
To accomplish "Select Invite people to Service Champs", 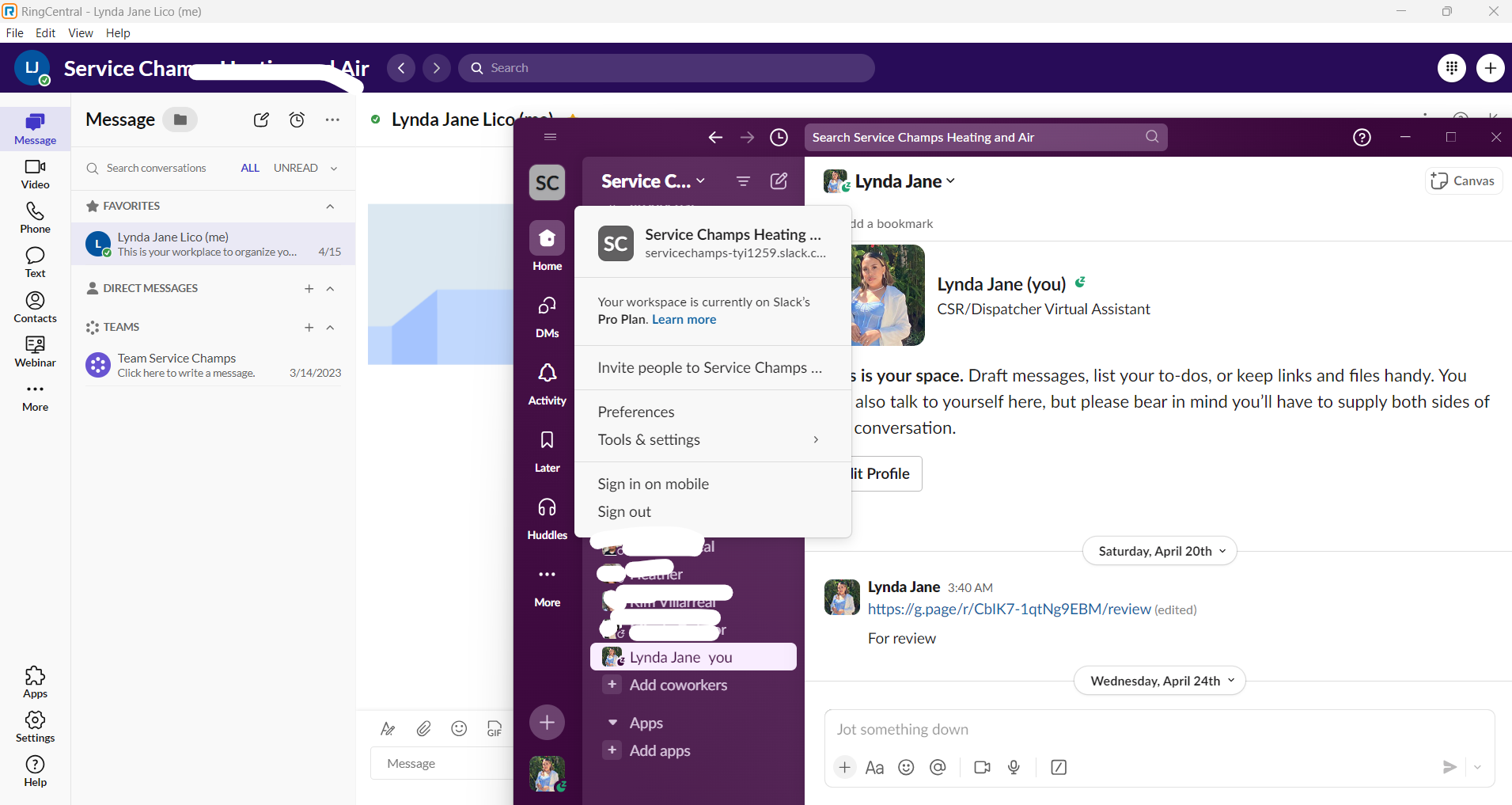I will point(710,367).
